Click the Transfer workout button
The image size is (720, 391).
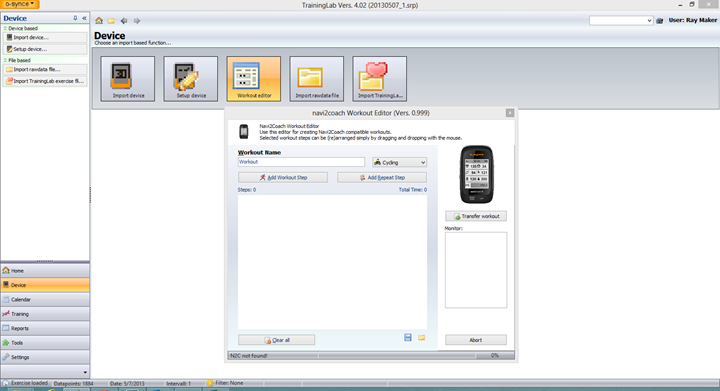tap(476, 216)
